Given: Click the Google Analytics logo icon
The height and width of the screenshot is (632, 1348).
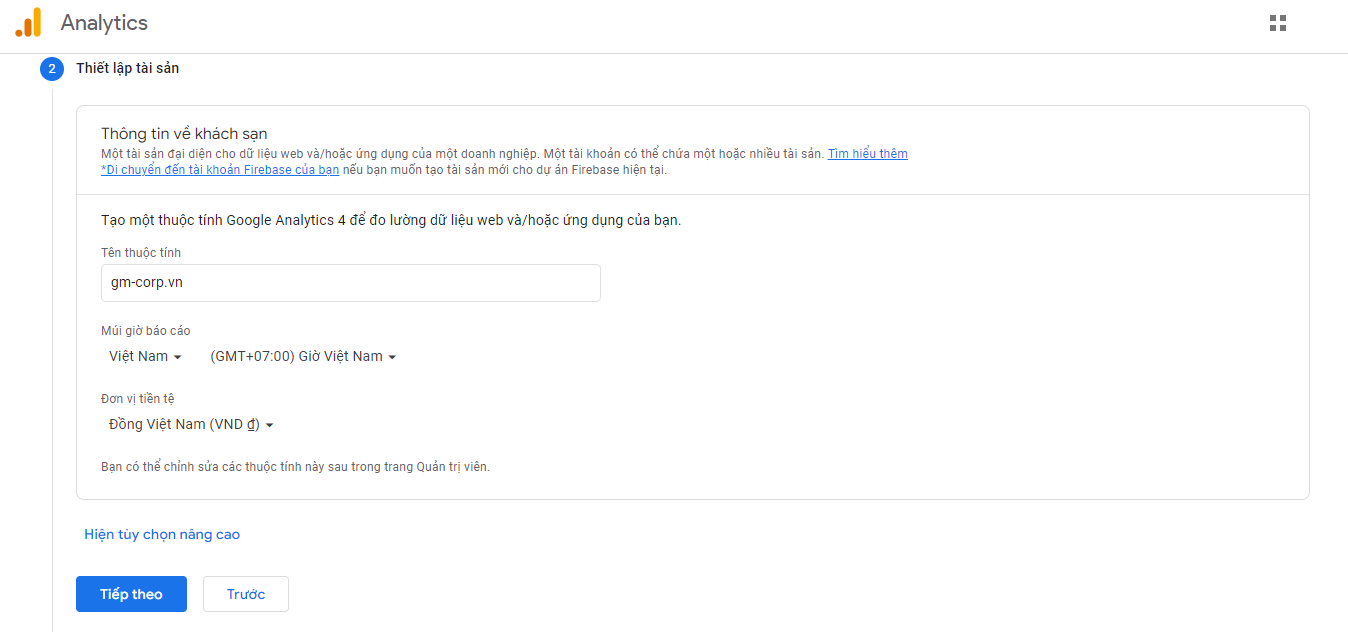Looking at the screenshot, I should point(29,23).
